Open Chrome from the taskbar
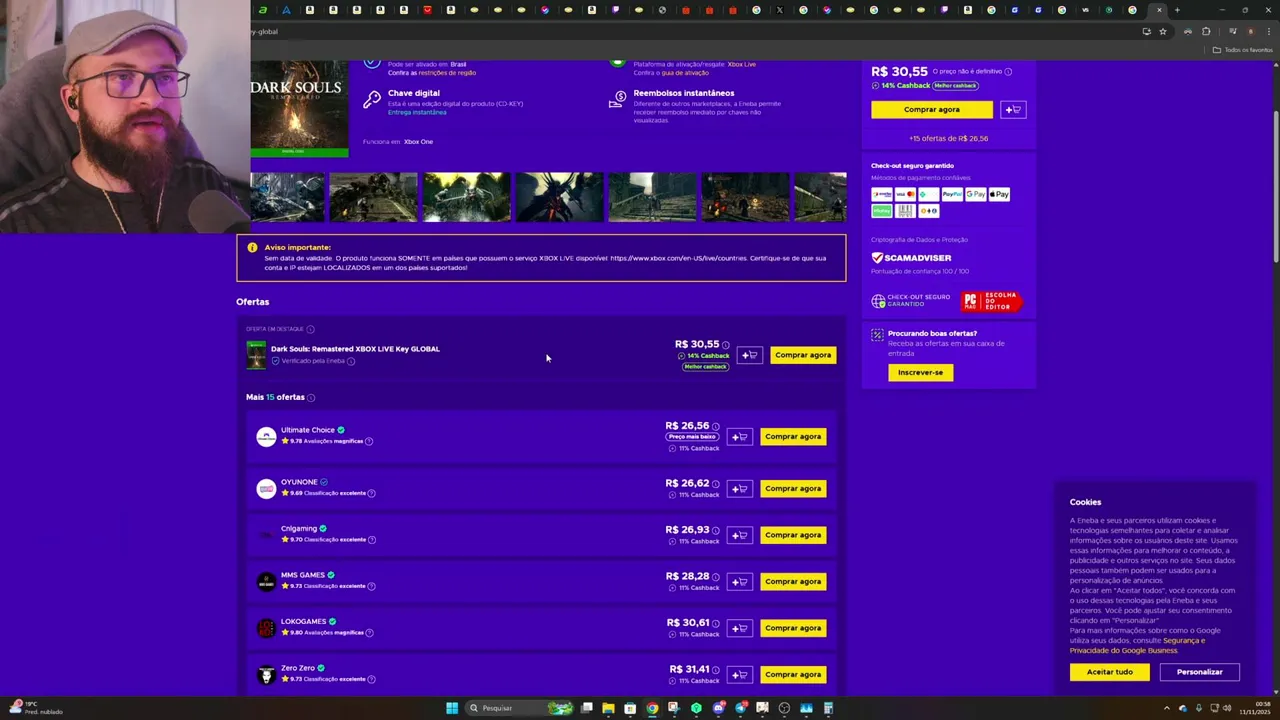The image size is (1280, 720). [x=652, y=708]
